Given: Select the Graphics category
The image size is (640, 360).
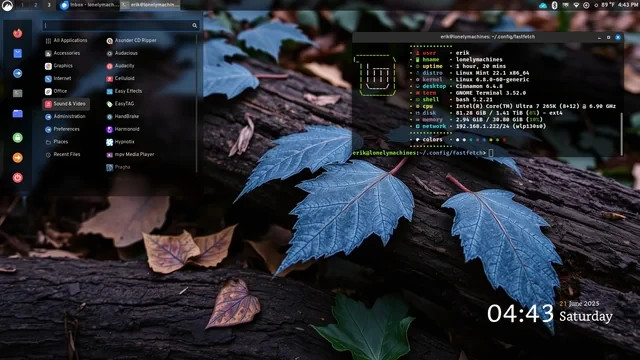Looking at the screenshot, I should pyautogui.click(x=59, y=66).
